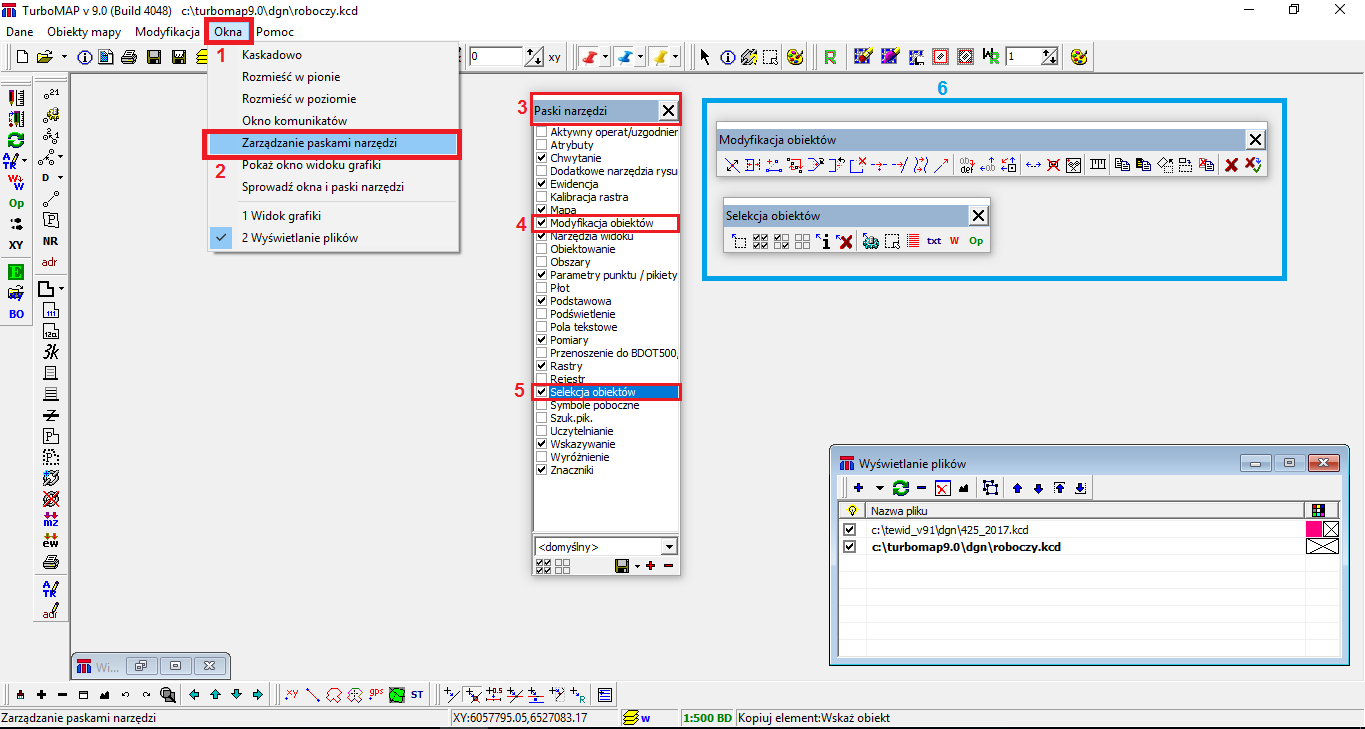Click the red X delete icon in Modyfikacja obiektów
1365x729 pixels.
1232,165
